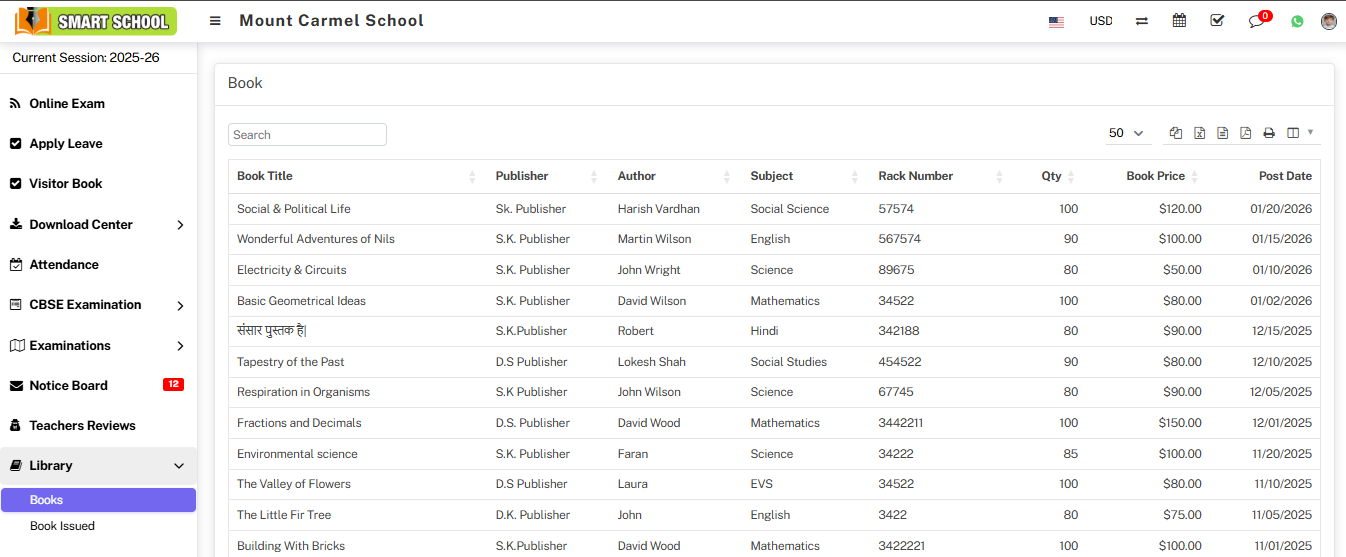Open chat messages icon with 0 badge
The height and width of the screenshot is (557, 1346).
1257,21
